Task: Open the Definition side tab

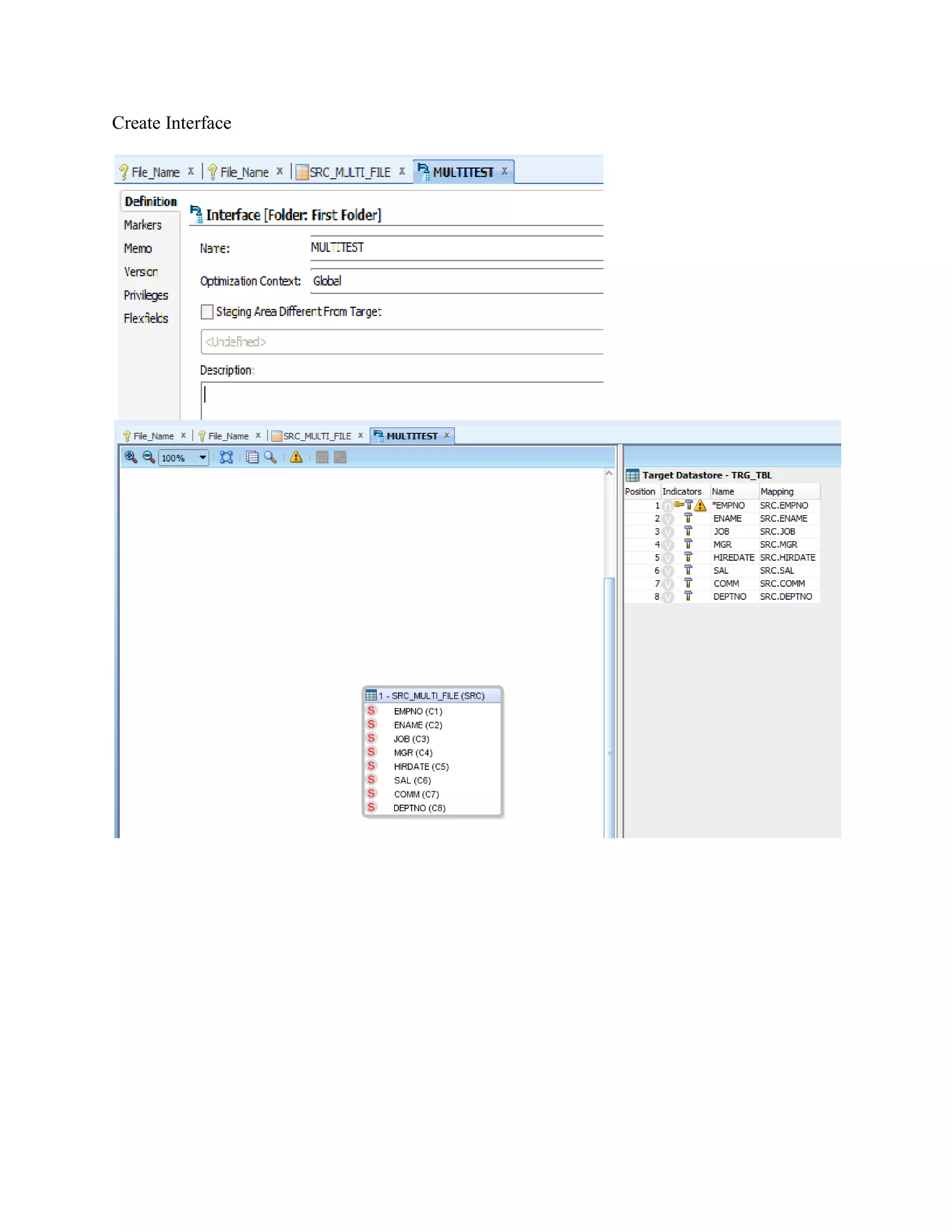Action: [x=151, y=201]
